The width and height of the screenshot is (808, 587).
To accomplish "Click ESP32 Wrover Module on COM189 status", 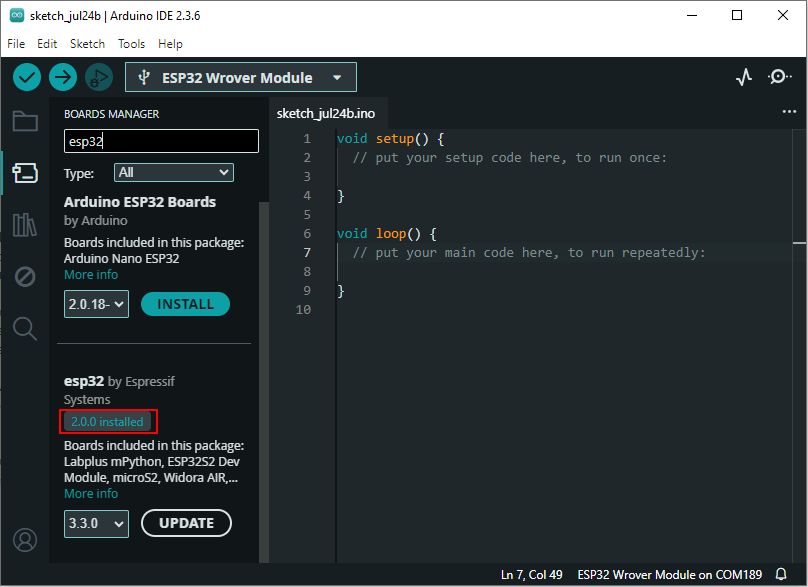I will click(x=669, y=575).
